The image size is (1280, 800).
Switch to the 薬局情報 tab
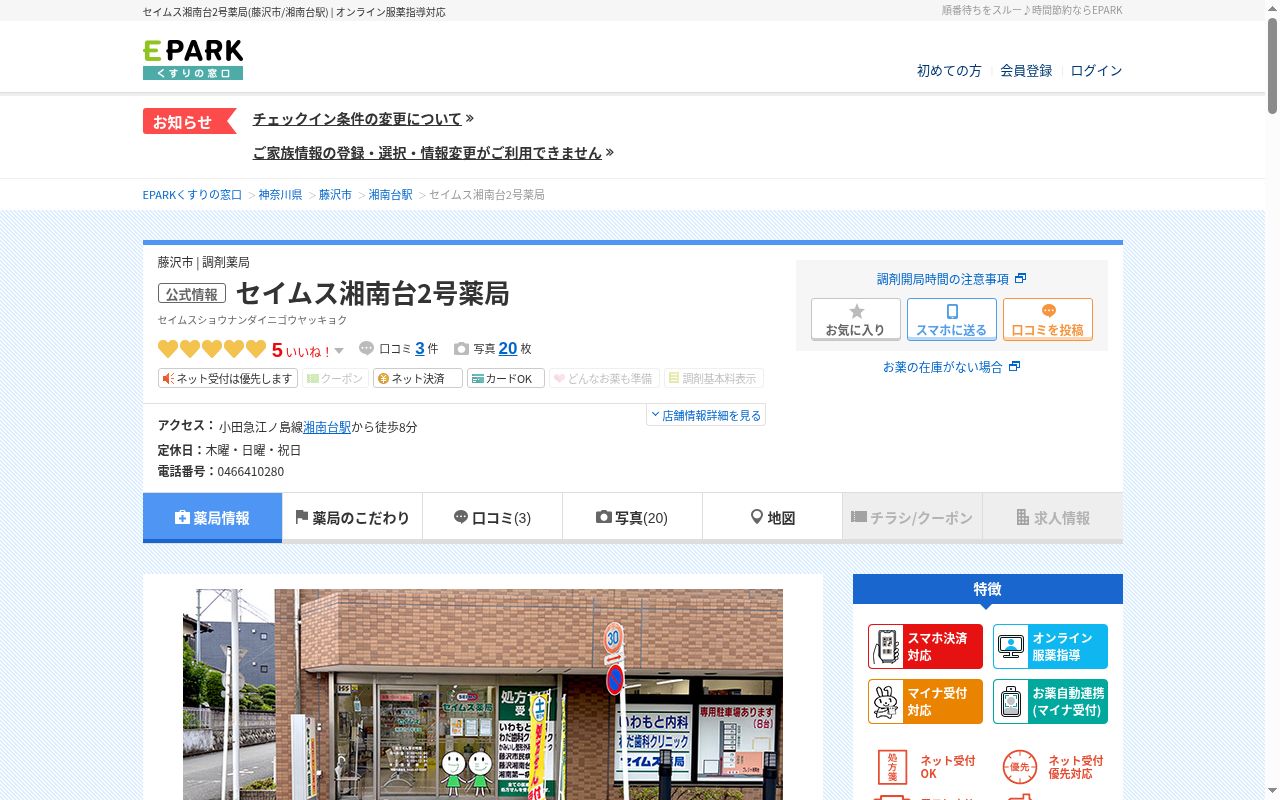click(212, 518)
